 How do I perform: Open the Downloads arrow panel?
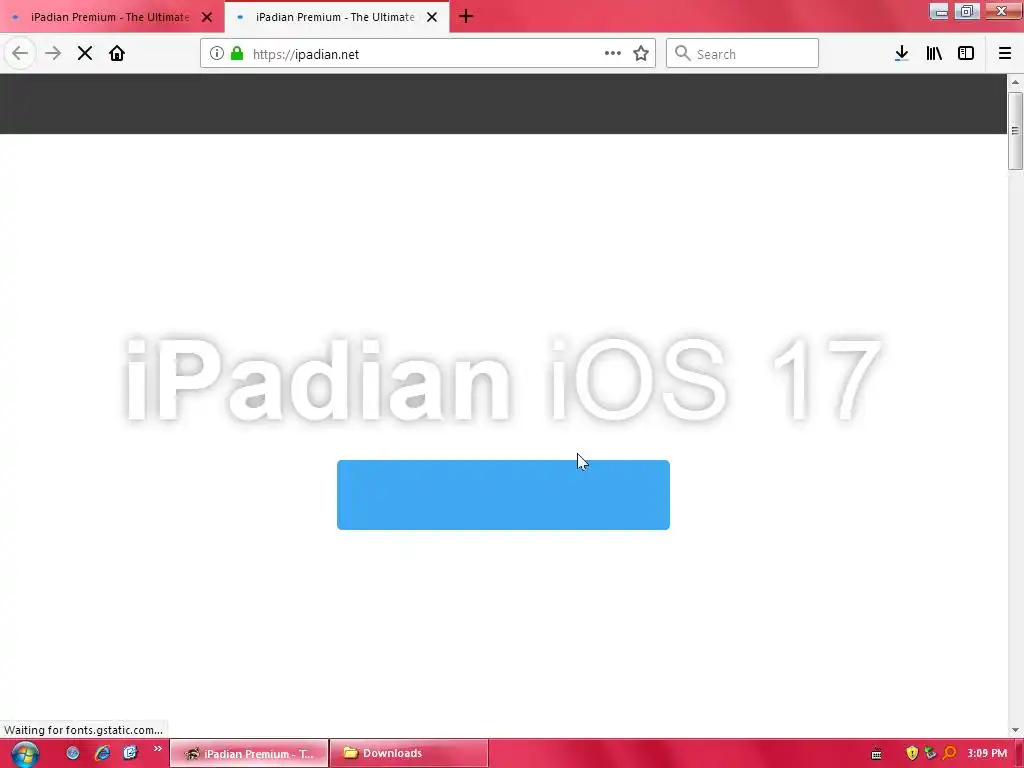pyautogui.click(x=902, y=54)
